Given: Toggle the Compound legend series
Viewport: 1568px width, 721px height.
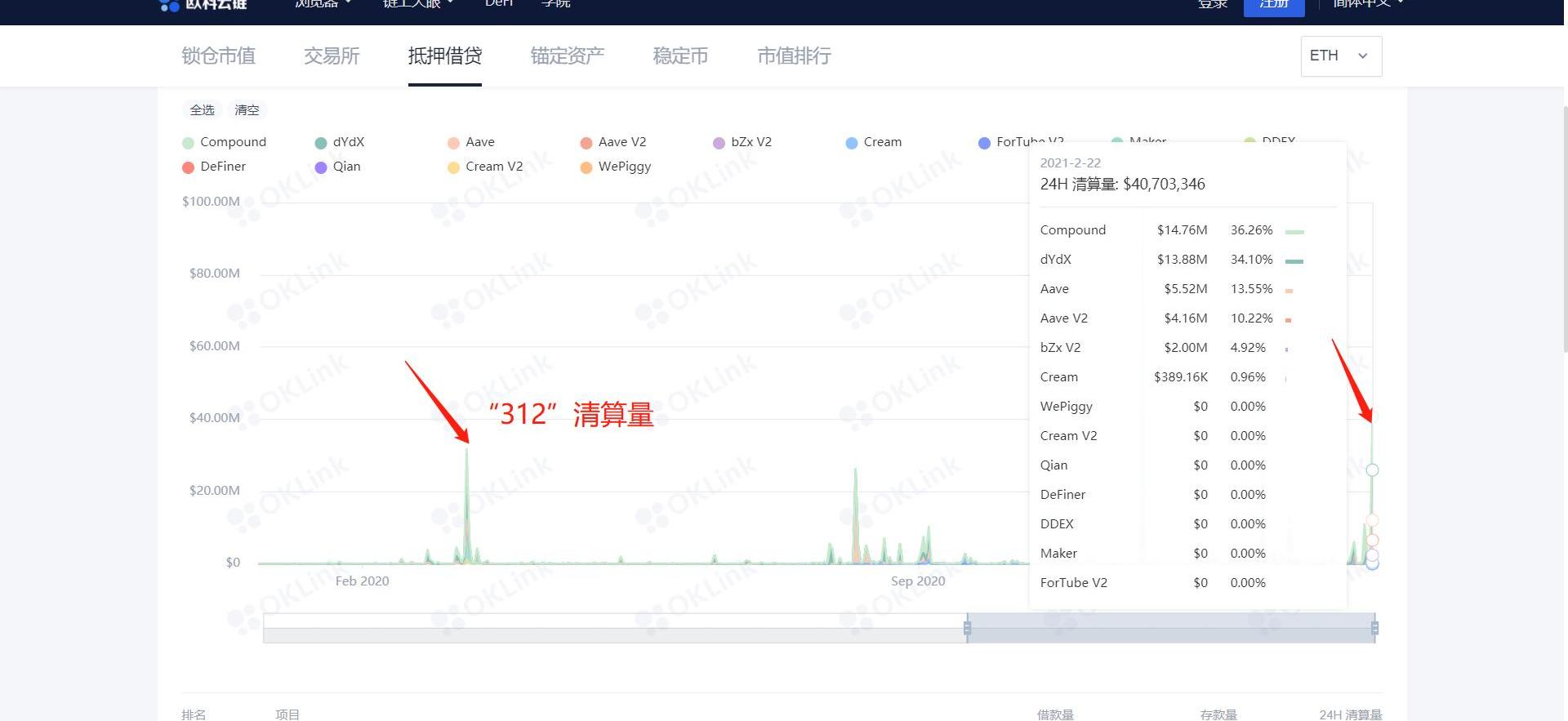Looking at the screenshot, I should (x=225, y=142).
